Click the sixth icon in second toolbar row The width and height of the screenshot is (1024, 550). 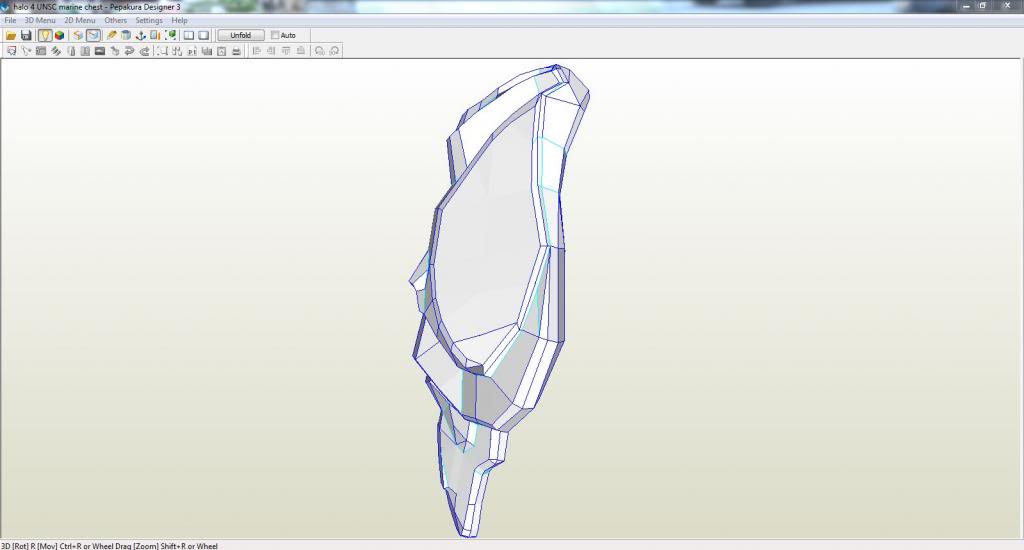[x=85, y=51]
